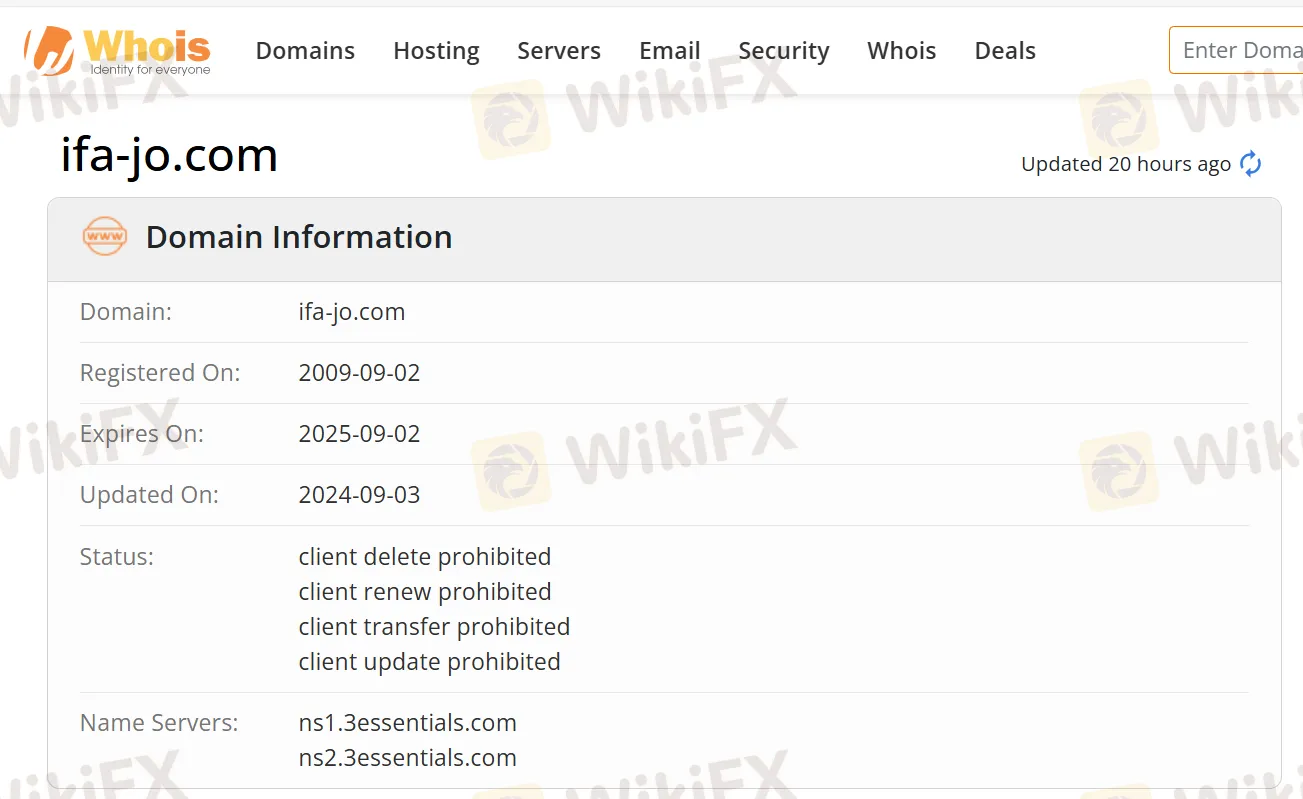Click the Updated 20 hours ago text
Viewport: 1303px width, 799px height.
pos(1126,164)
